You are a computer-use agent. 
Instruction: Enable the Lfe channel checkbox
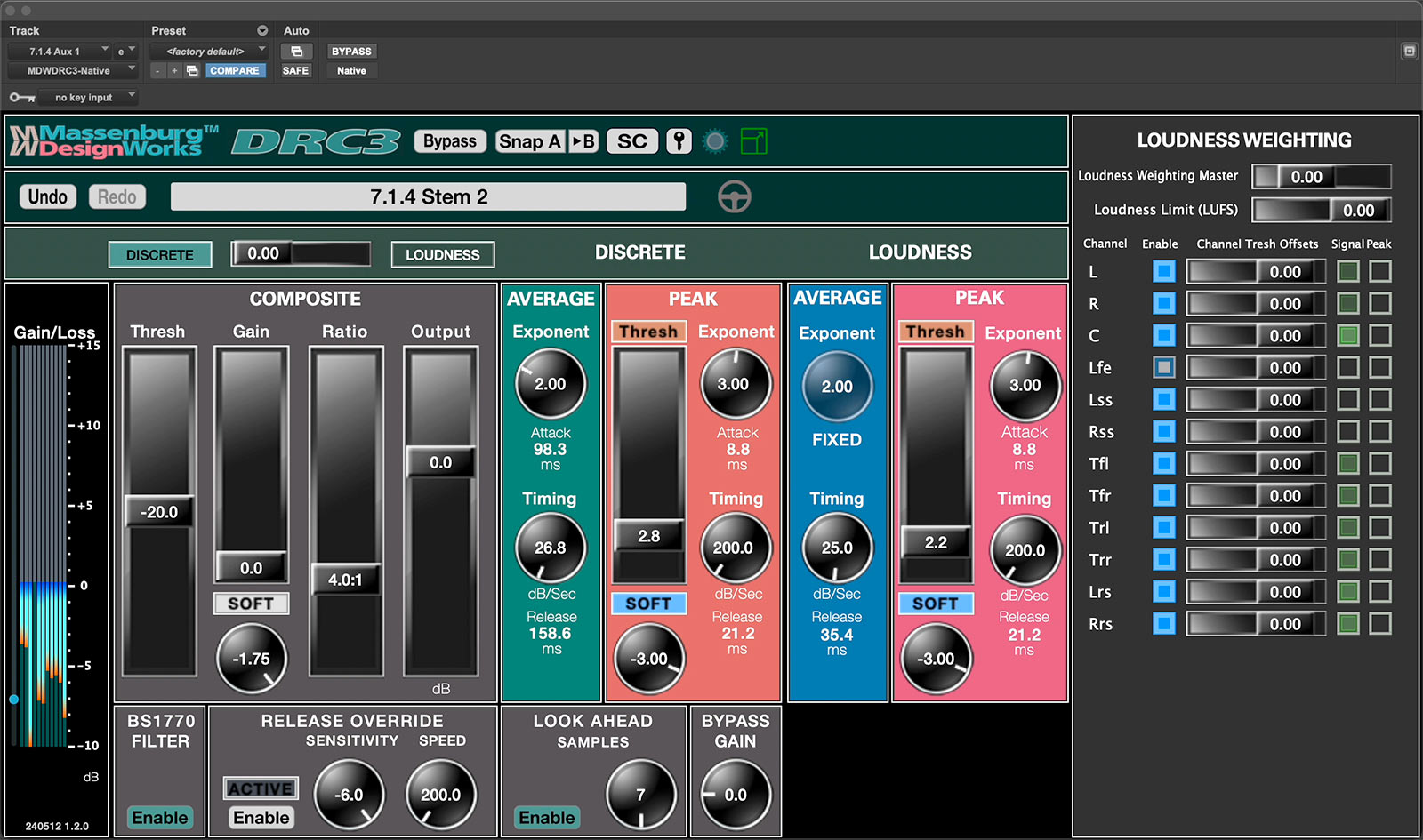[1163, 368]
